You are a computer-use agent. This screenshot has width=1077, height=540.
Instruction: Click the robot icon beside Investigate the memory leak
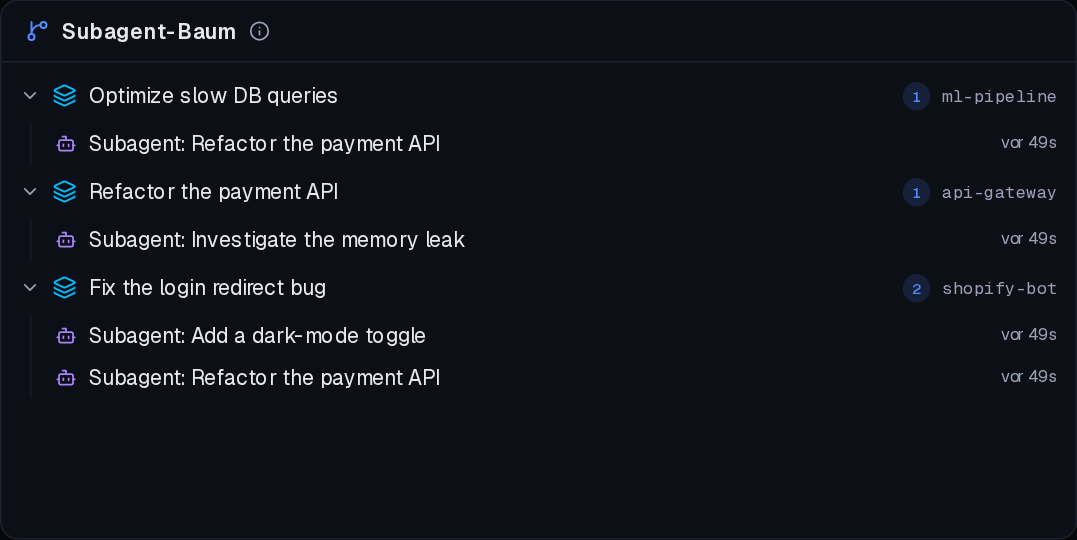[x=66, y=240]
